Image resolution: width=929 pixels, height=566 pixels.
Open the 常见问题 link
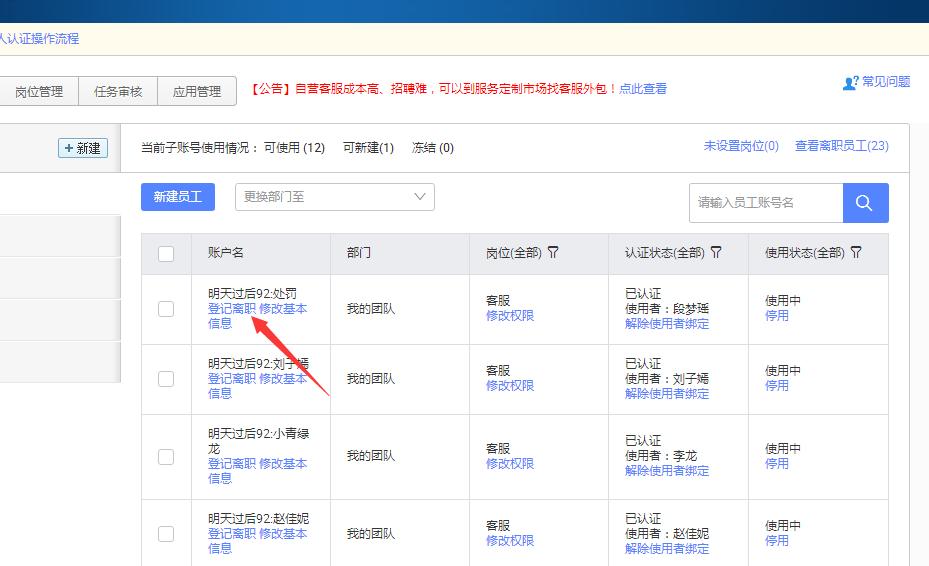click(886, 82)
